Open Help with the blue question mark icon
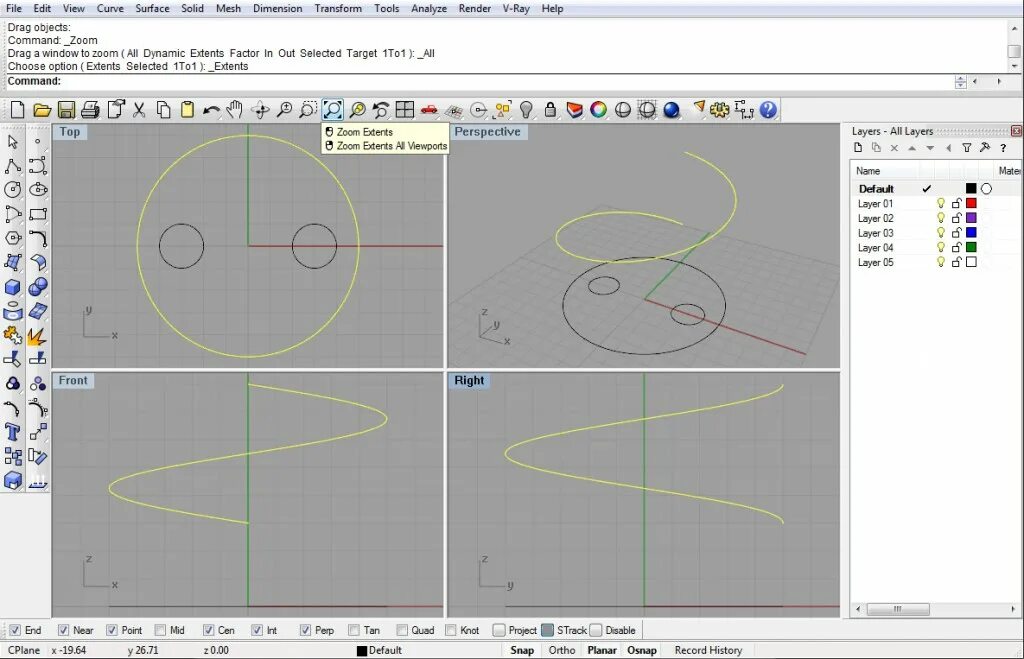The image size is (1024, 659). click(768, 110)
